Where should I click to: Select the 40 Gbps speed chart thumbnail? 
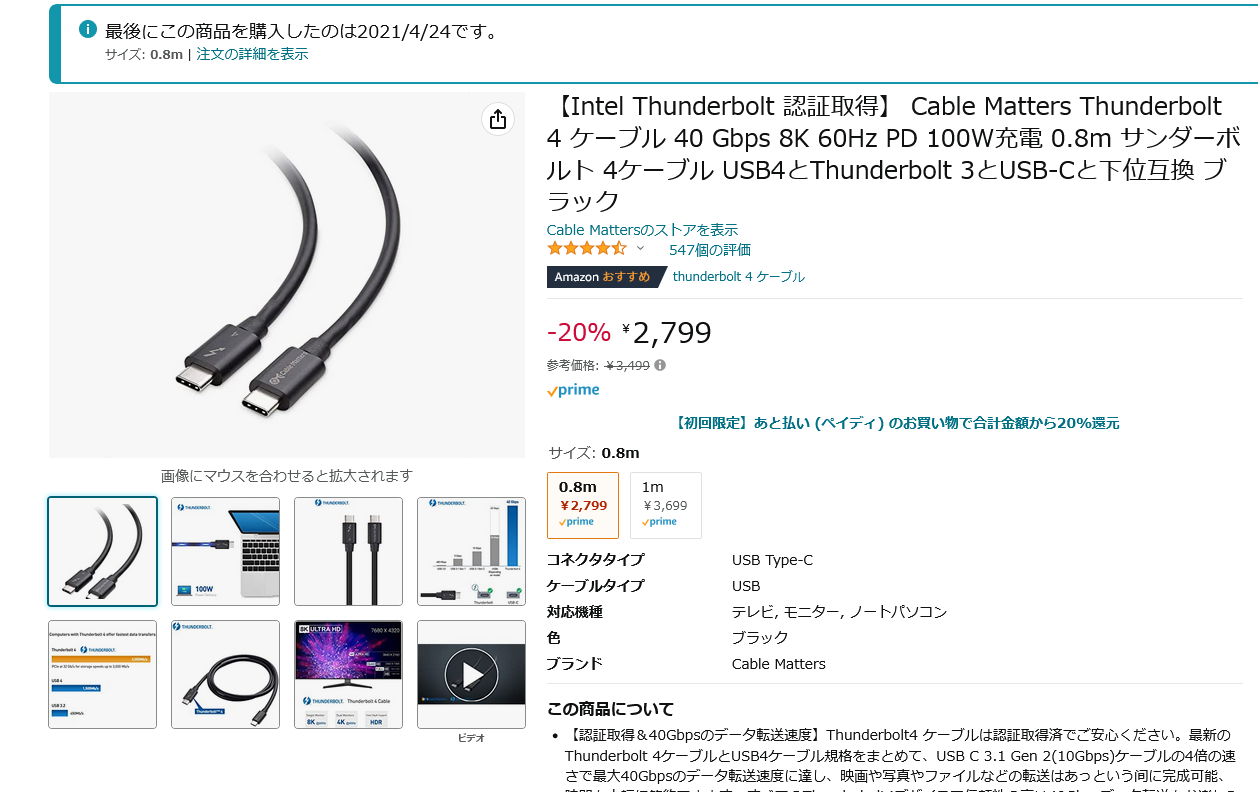click(x=471, y=552)
